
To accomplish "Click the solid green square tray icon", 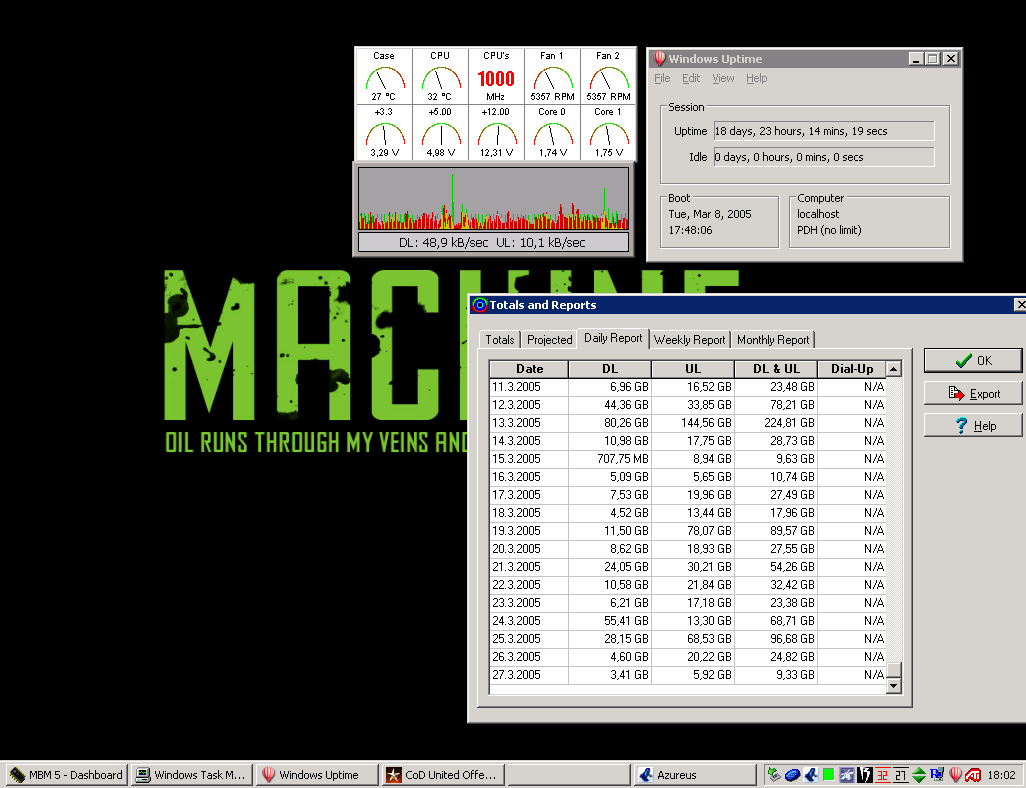I will pyautogui.click(x=829, y=775).
